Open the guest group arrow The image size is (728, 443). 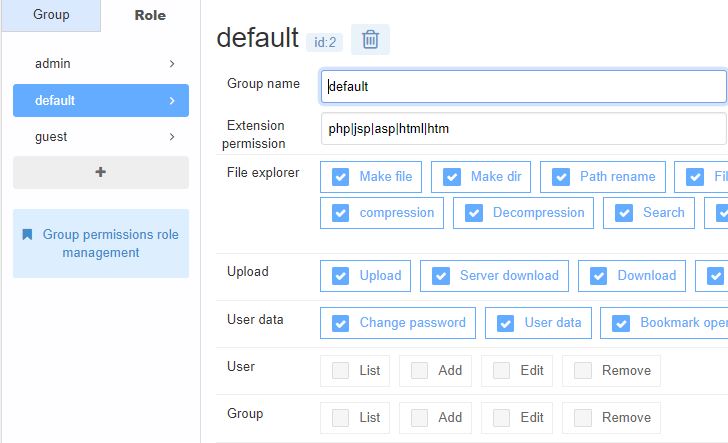(172, 137)
